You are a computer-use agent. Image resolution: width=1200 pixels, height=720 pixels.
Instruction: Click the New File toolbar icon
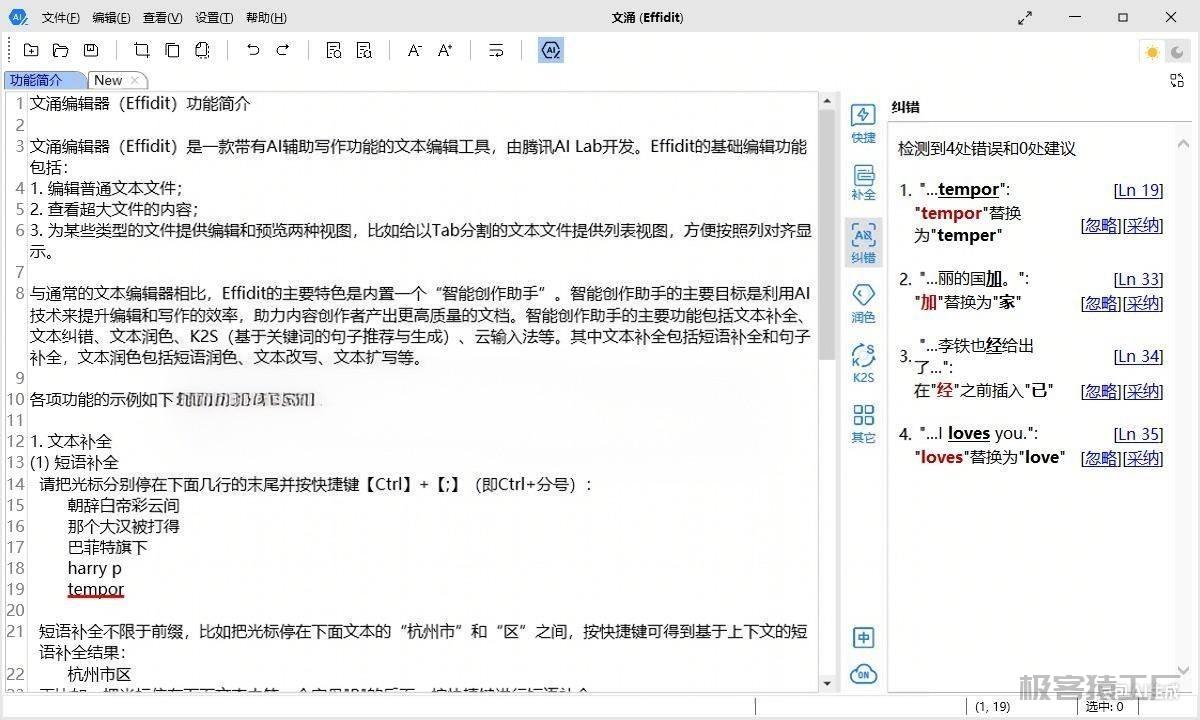point(31,50)
